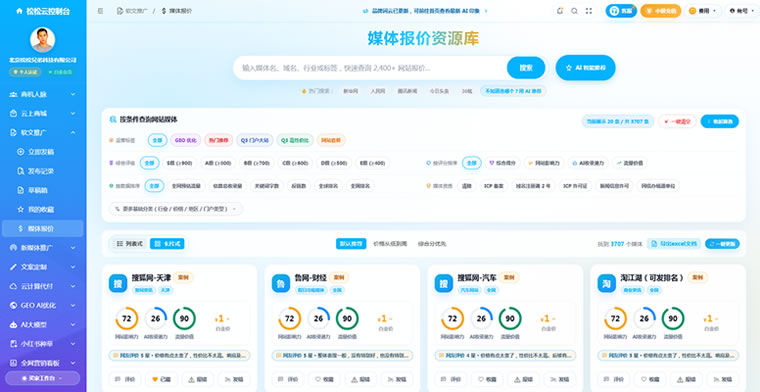Click the 草稿箱 document icon

click(20, 190)
